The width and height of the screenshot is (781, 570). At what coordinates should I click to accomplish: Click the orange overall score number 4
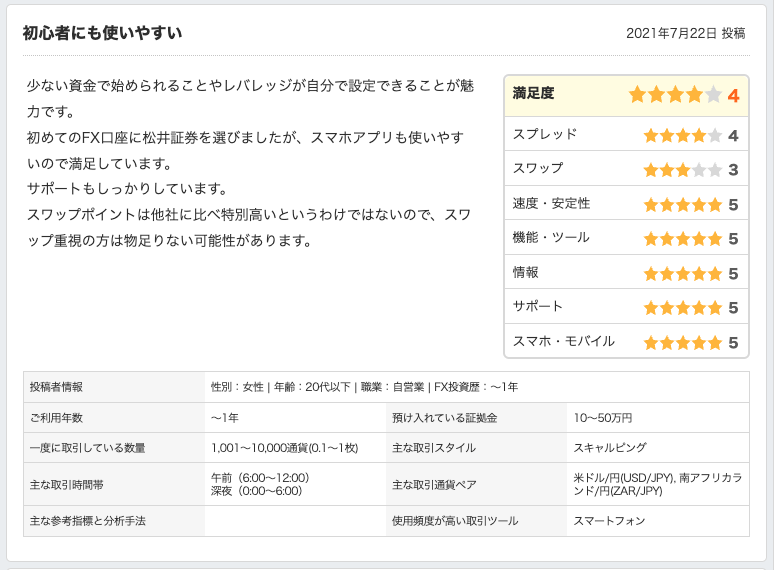[x=733, y=96]
